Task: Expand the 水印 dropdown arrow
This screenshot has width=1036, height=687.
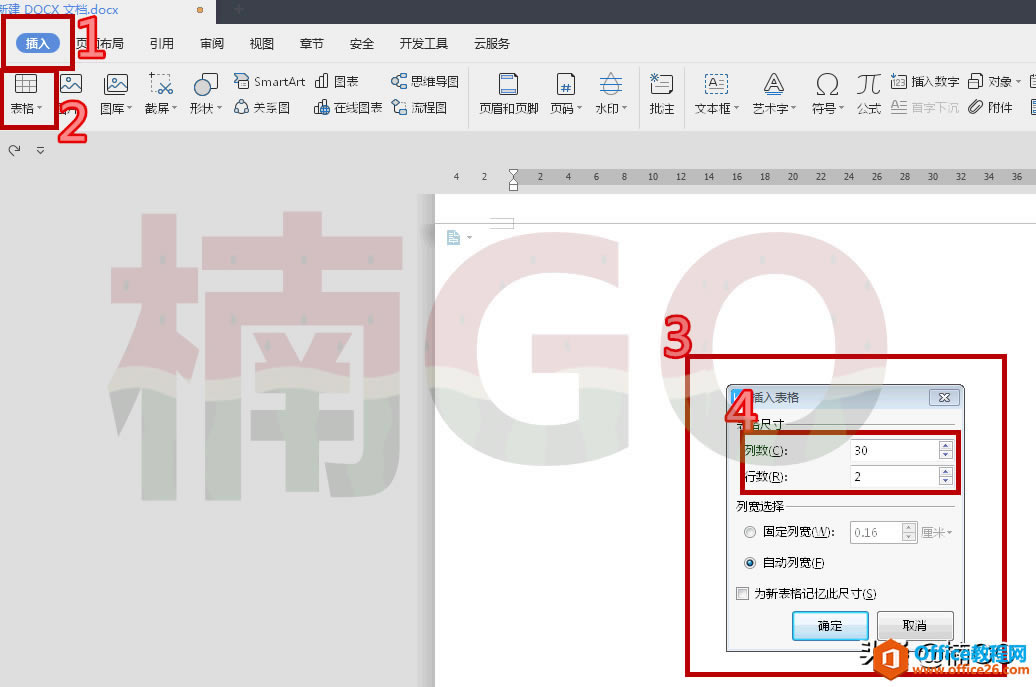Action: click(624, 108)
